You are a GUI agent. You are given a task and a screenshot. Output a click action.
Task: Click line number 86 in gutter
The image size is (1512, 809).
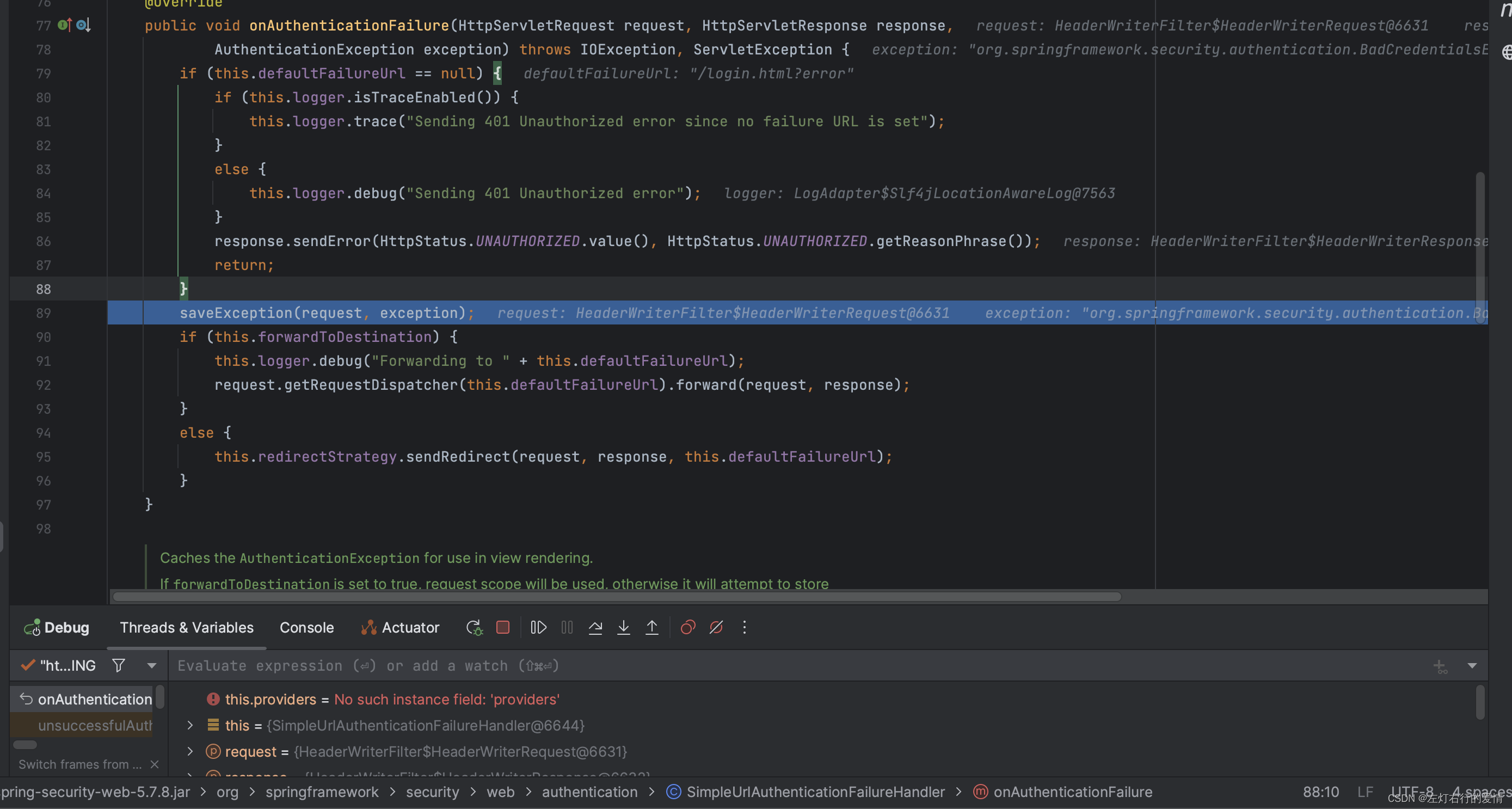tap(44, 241)
